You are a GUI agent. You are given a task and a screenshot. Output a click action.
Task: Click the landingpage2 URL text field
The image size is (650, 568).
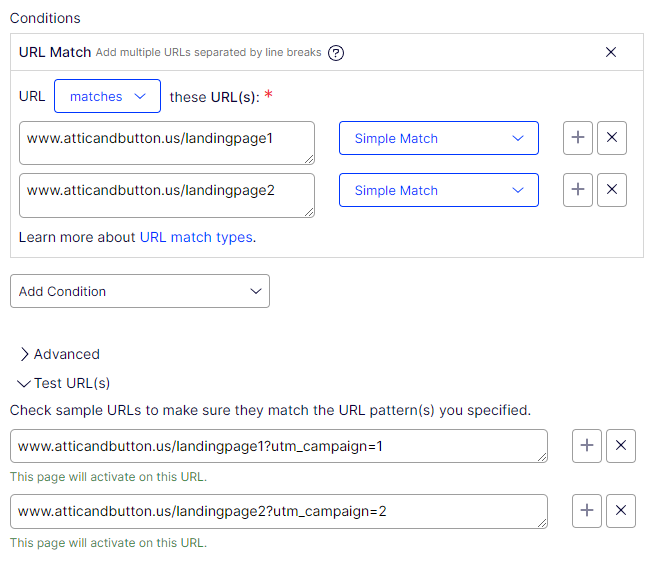166,194
